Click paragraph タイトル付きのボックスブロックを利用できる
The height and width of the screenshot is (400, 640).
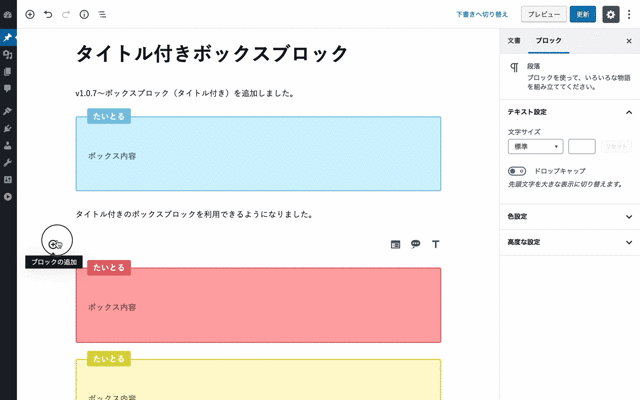click(194, 214)
